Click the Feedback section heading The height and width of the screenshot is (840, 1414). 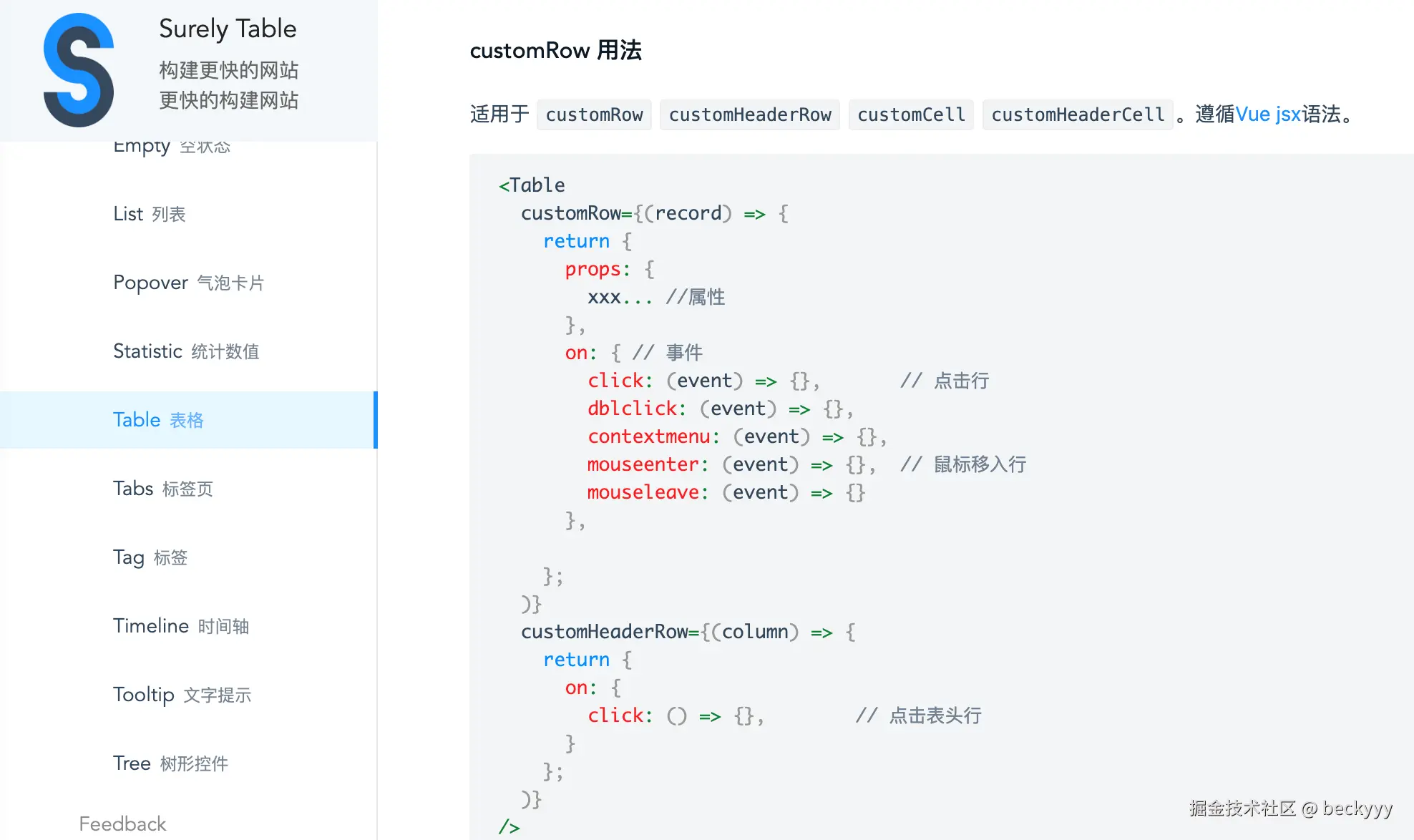click(122, 824)
